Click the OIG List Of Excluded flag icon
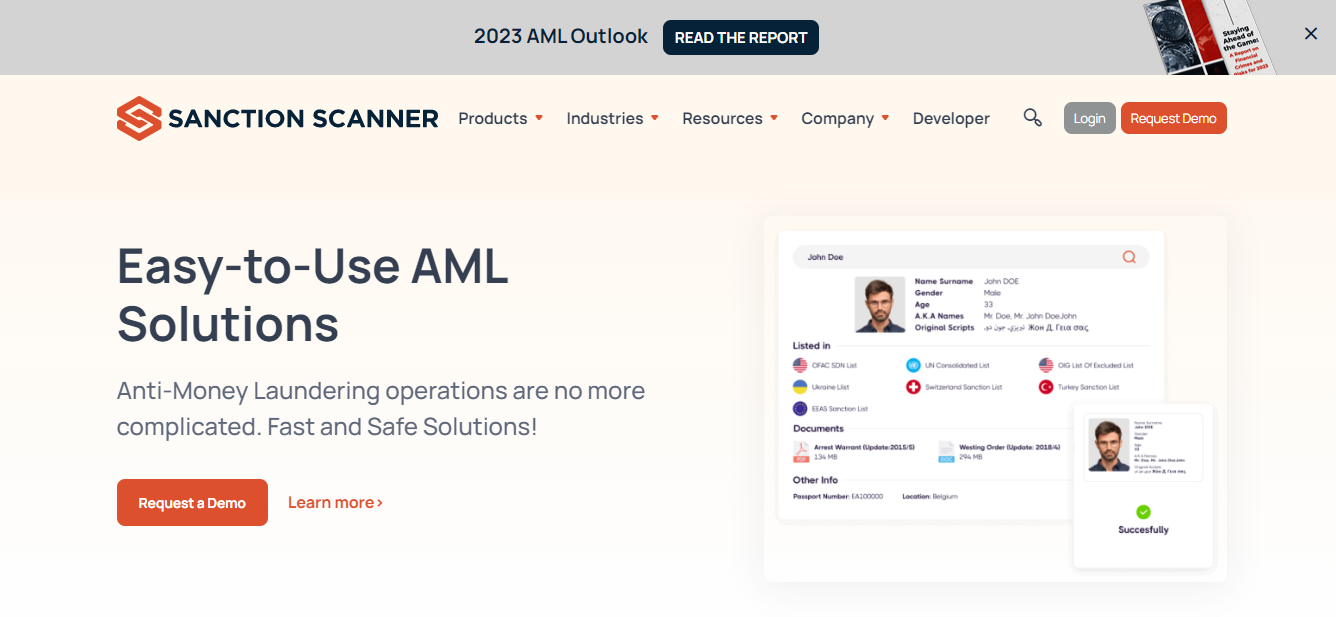 tap(1046, 365)
